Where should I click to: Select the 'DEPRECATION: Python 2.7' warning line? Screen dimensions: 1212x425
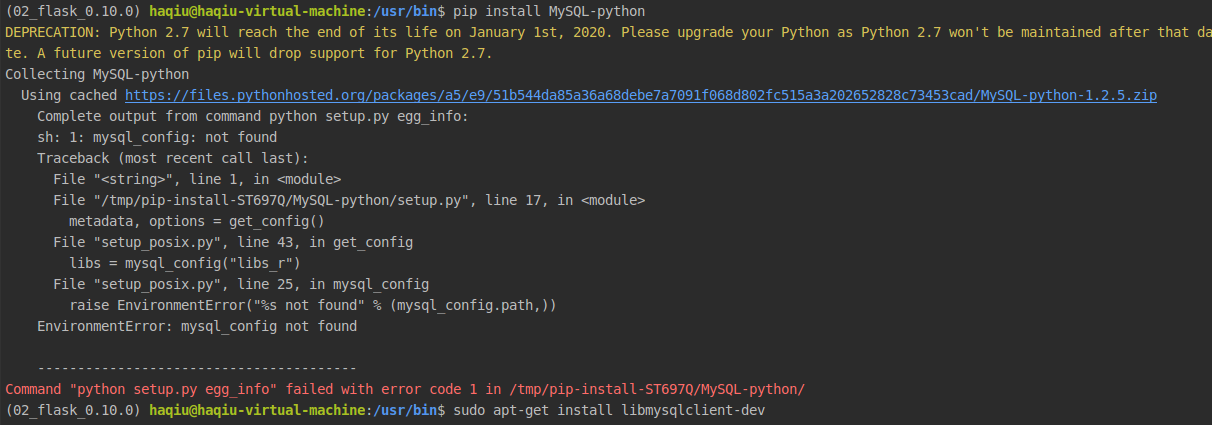(x=608, y=32)
